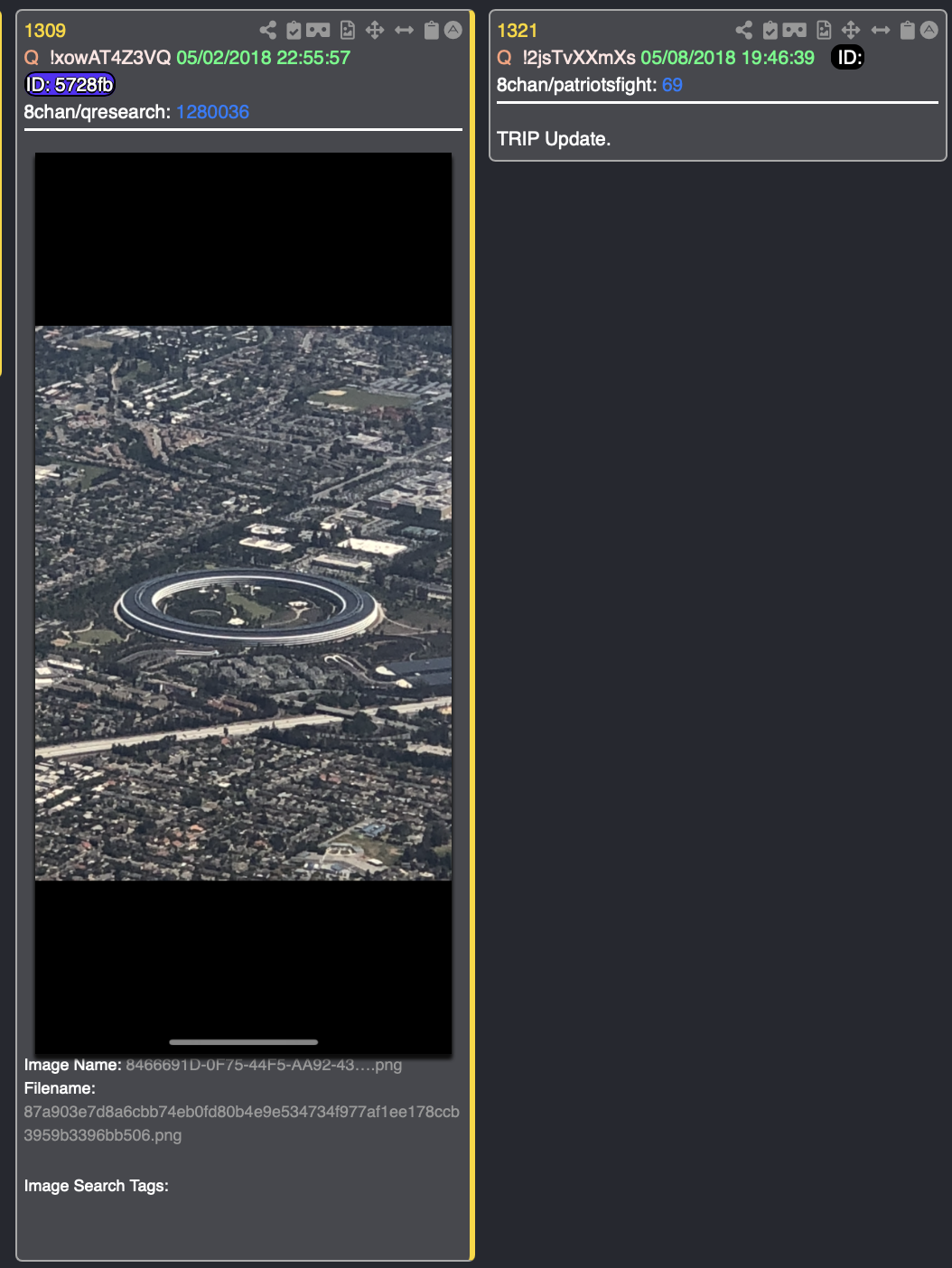Click post number 1321
This screenshot has height=1268, width=952.
[518, 31]
